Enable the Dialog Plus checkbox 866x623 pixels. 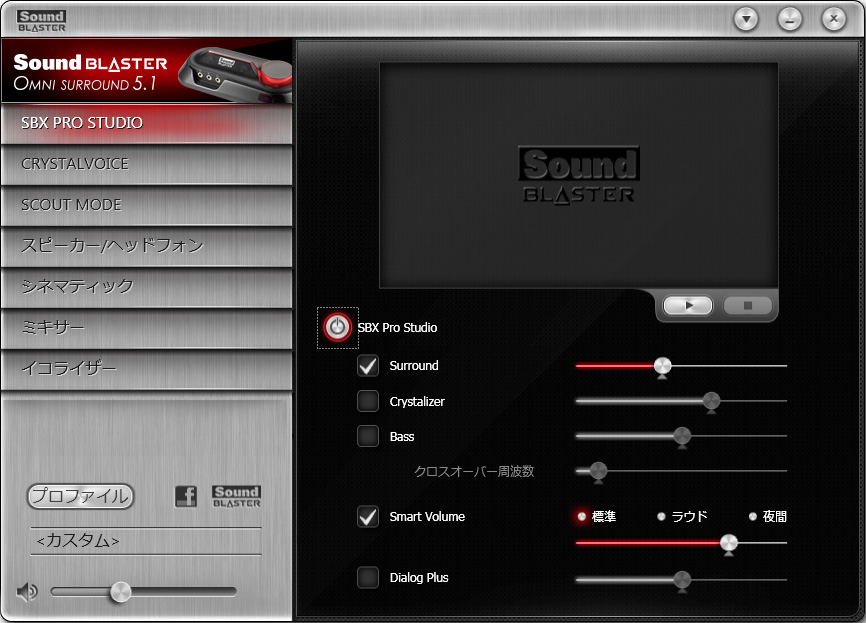pos(368,578)
